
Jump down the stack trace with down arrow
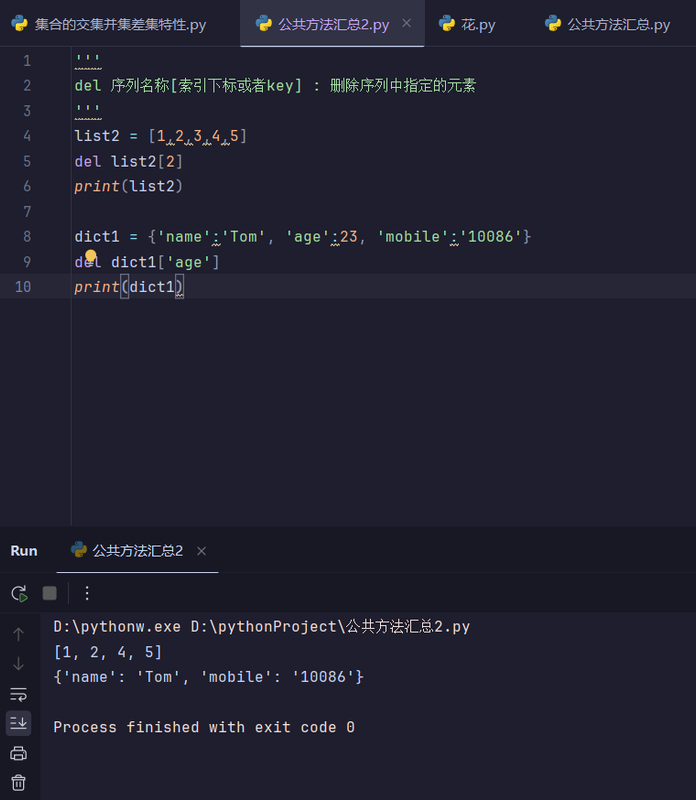click(18, 664)
